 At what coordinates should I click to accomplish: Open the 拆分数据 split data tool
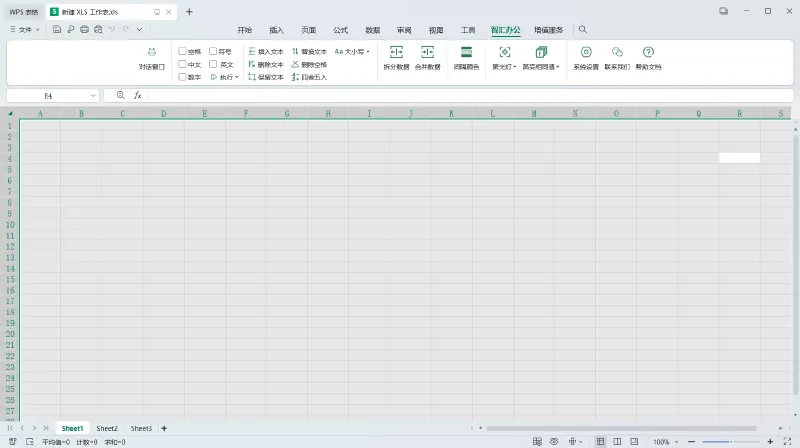(396, 58)
